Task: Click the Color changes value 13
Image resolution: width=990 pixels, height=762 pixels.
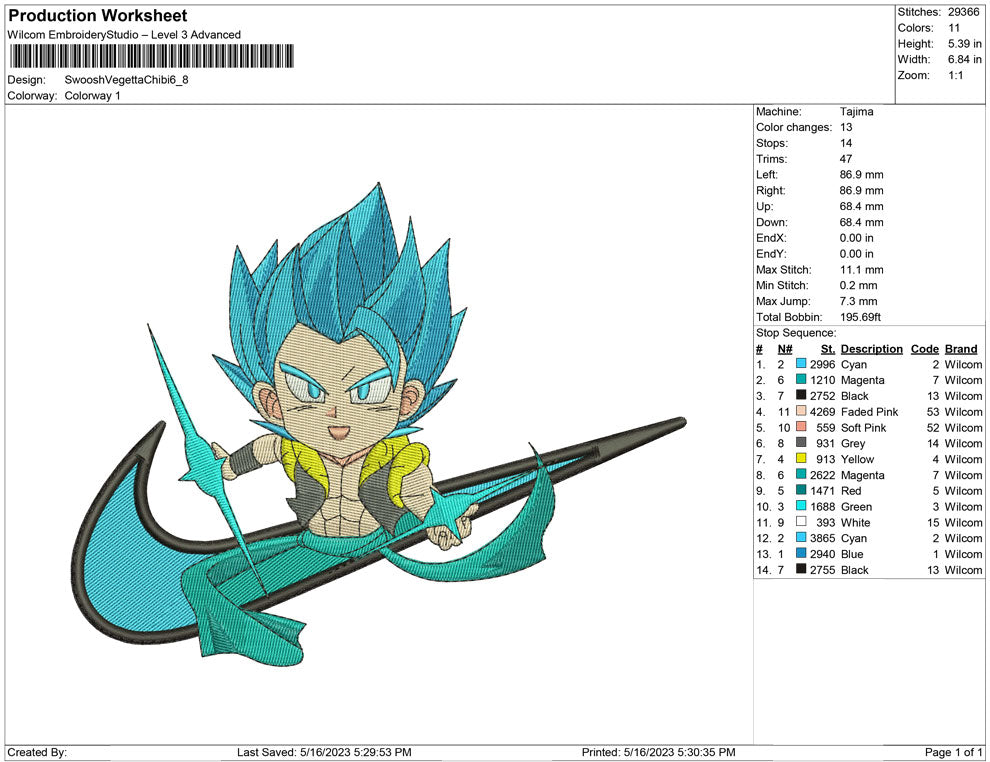Action: tap(846, 127)
